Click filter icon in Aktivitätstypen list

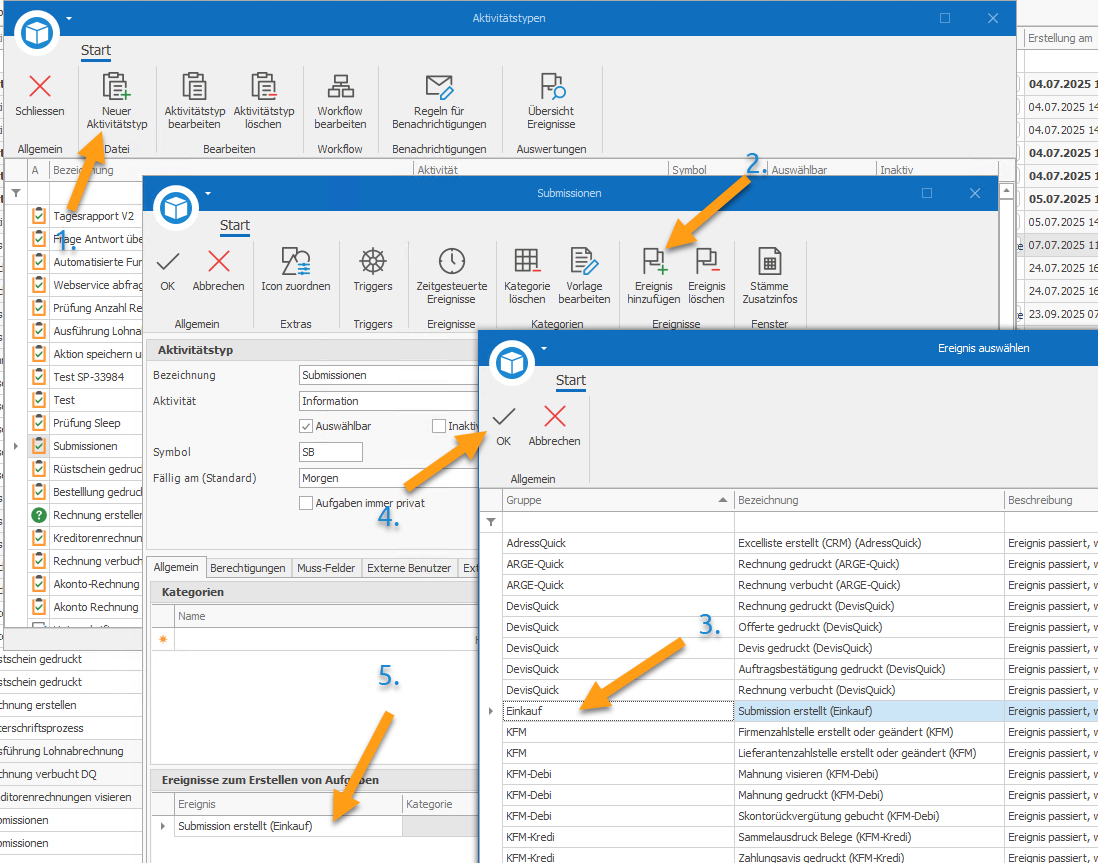[x=16, y=192]
